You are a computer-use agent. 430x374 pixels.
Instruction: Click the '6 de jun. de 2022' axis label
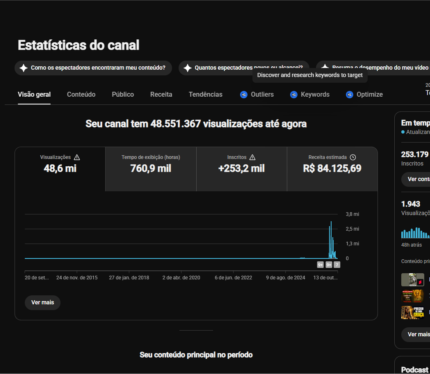[233, 278]
